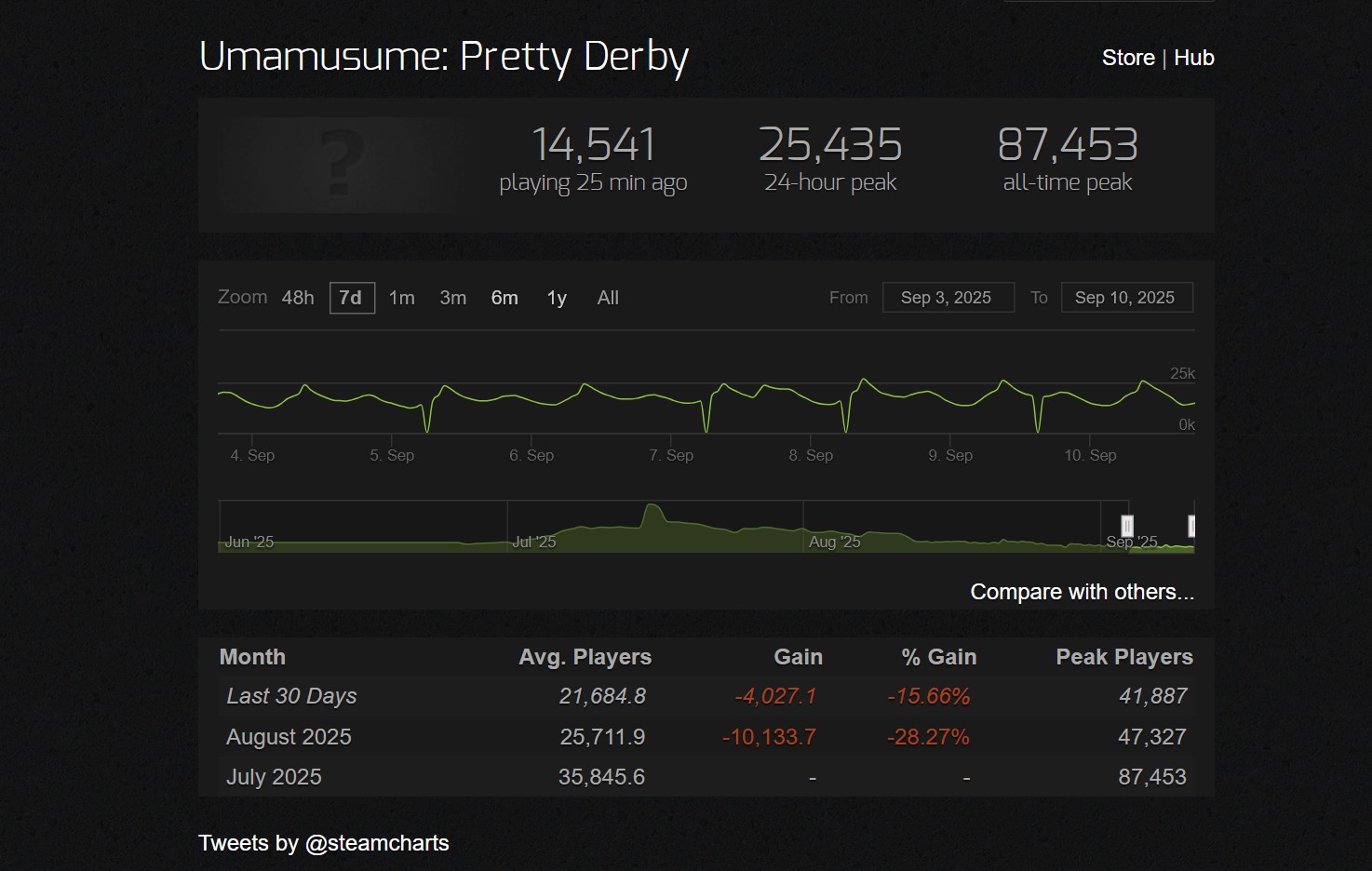Image resolution: width=1372 pixels, height=871 pixels.
Task: Click the From date field Sep 3, 2025
Action: [948, 298]
